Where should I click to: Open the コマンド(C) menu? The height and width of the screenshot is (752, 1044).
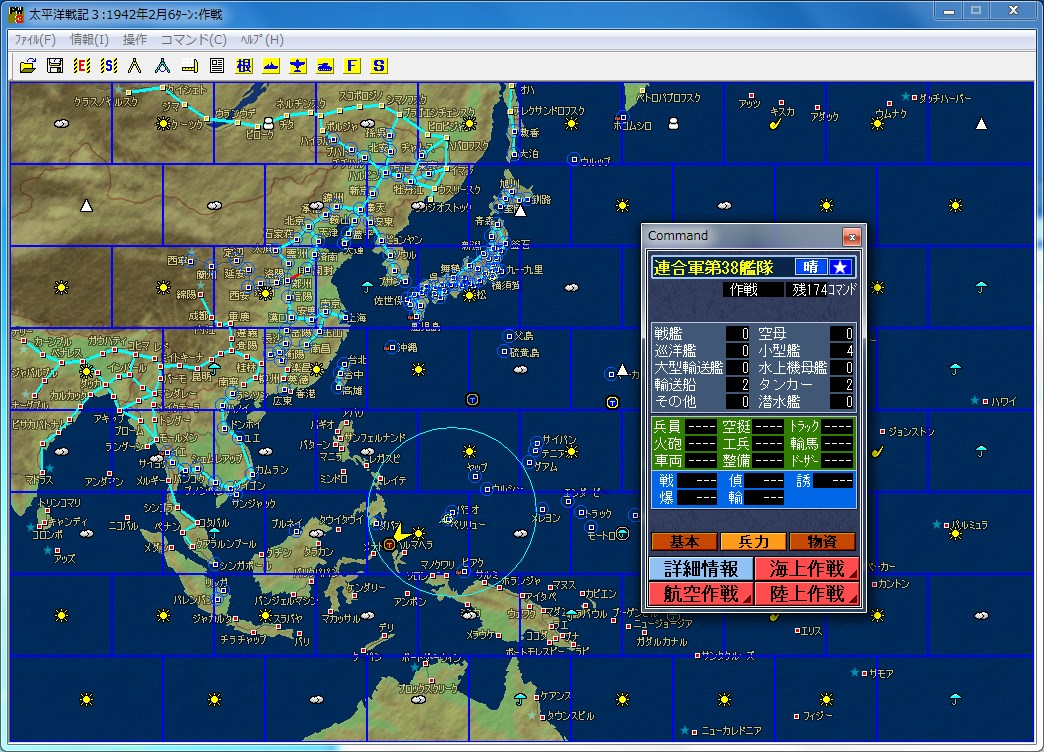194,40
